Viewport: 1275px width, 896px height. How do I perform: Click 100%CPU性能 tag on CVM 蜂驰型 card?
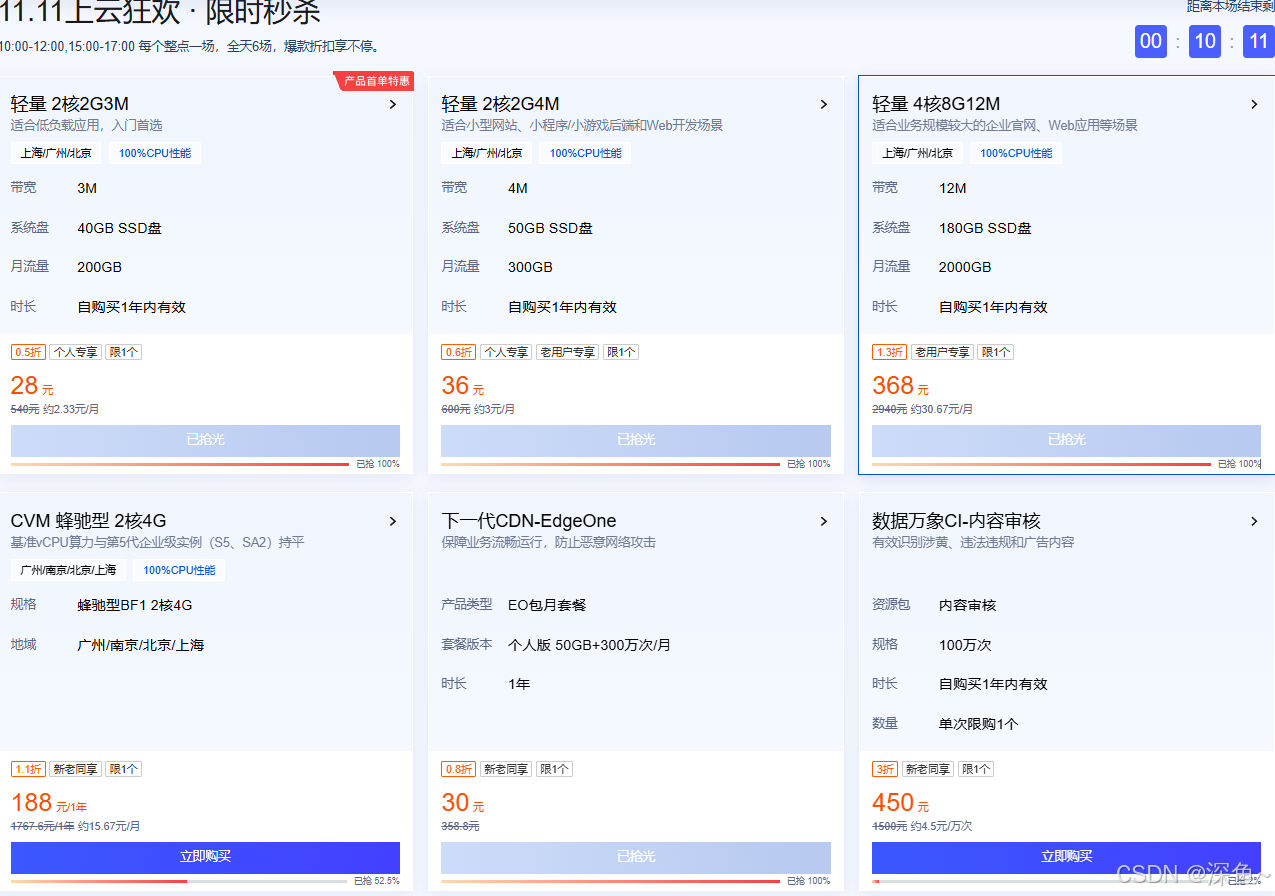click(180, 570)
